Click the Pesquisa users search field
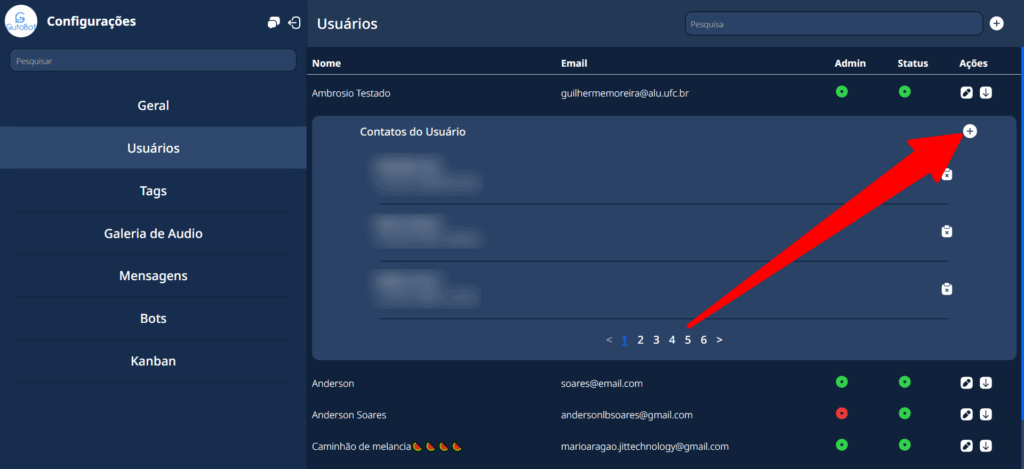 click(833, 23)
